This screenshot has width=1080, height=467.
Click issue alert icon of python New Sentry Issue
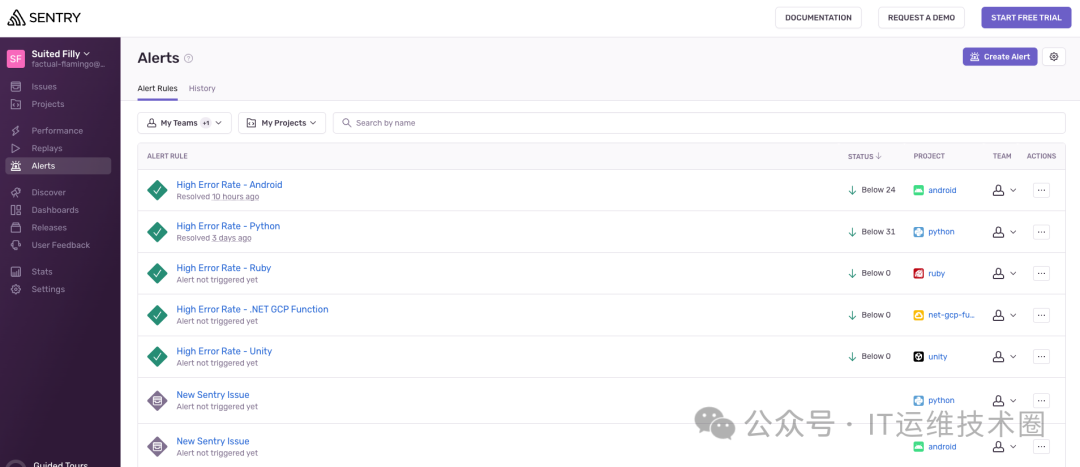158,400
